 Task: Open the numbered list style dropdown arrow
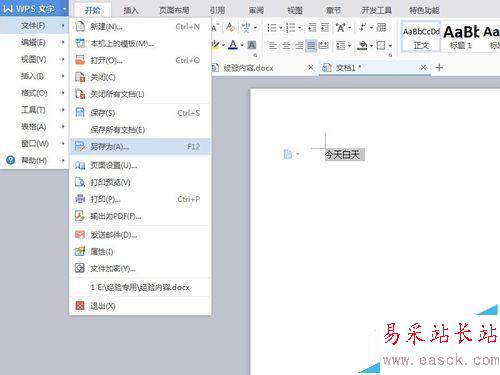click(299, 28)
